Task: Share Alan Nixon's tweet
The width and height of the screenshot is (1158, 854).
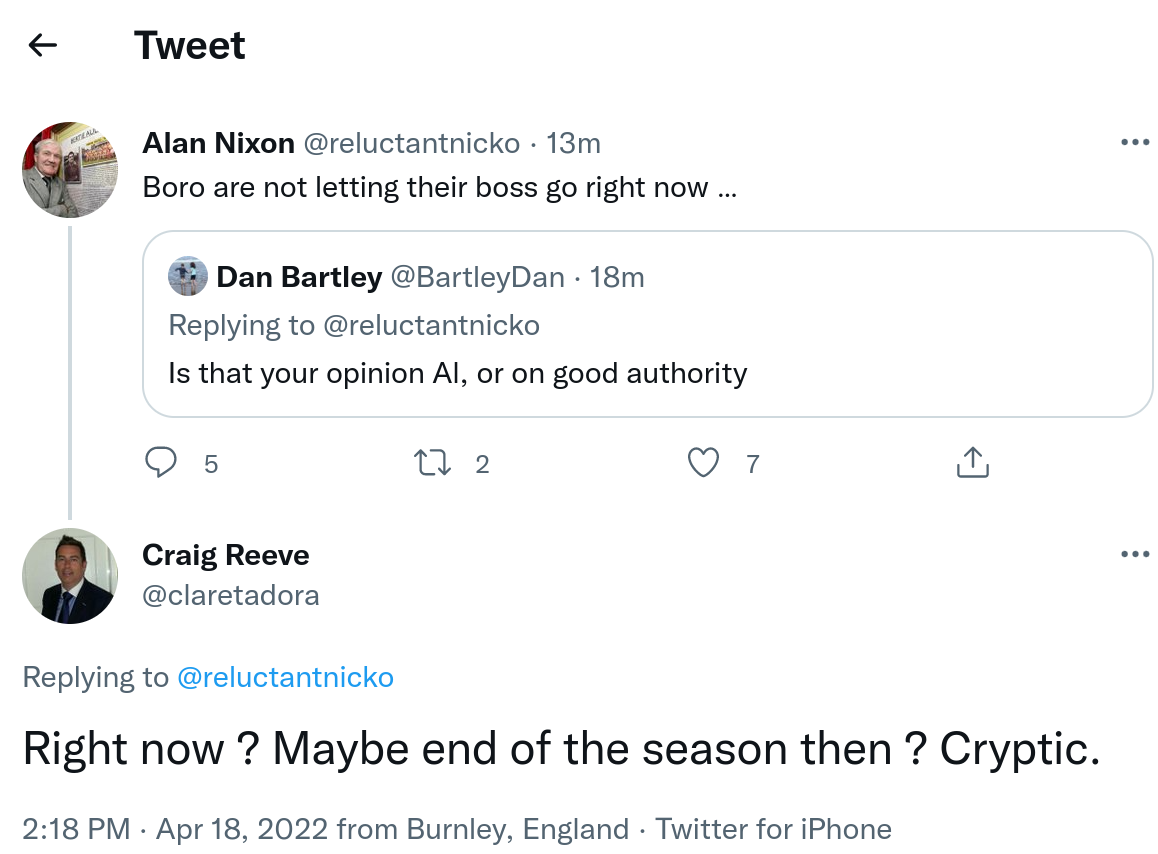Action: (x=972, y=463)
